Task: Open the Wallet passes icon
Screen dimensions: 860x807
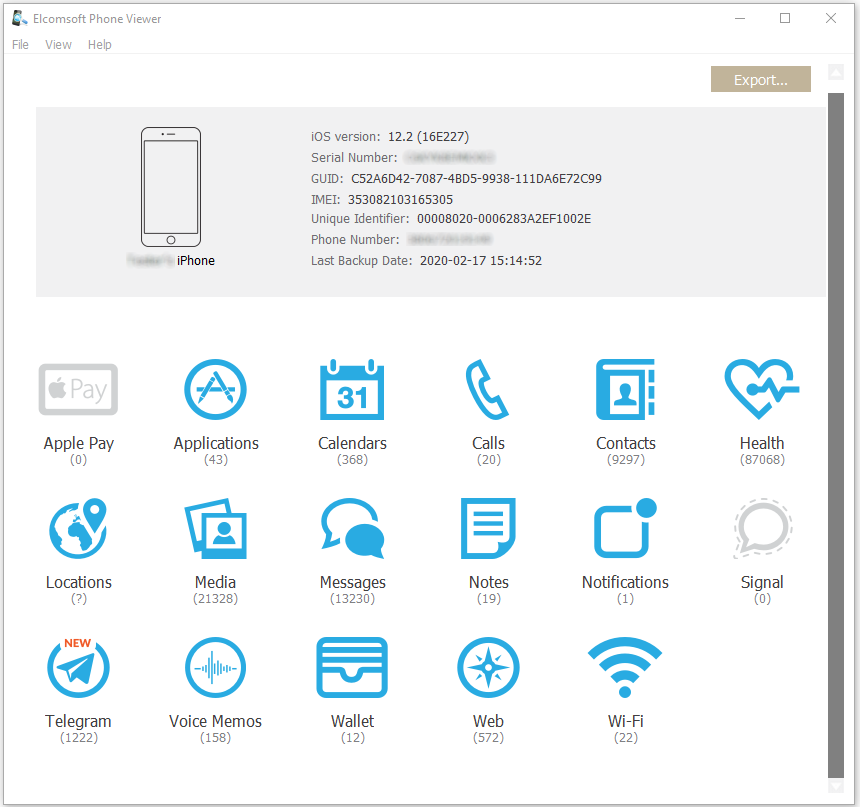Action: pyautogui.click(x=352, y=667)
